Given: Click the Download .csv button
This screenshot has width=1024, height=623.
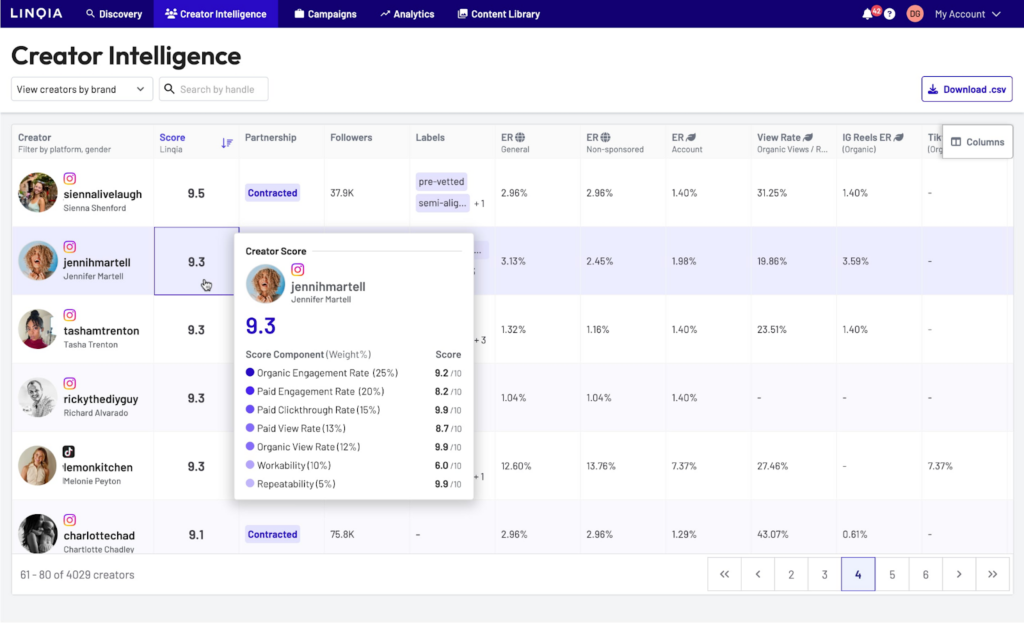Looking at the screenshot, I should coord(966,89).
